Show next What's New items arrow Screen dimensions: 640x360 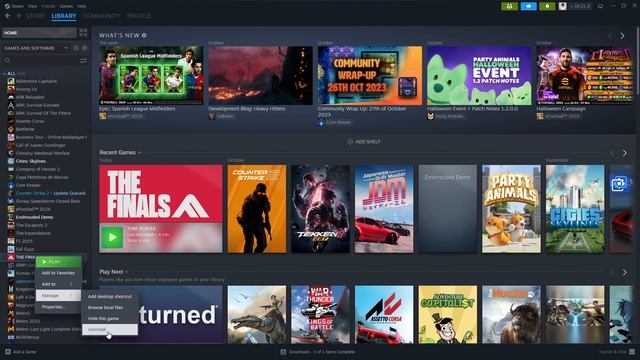point(622,36)
